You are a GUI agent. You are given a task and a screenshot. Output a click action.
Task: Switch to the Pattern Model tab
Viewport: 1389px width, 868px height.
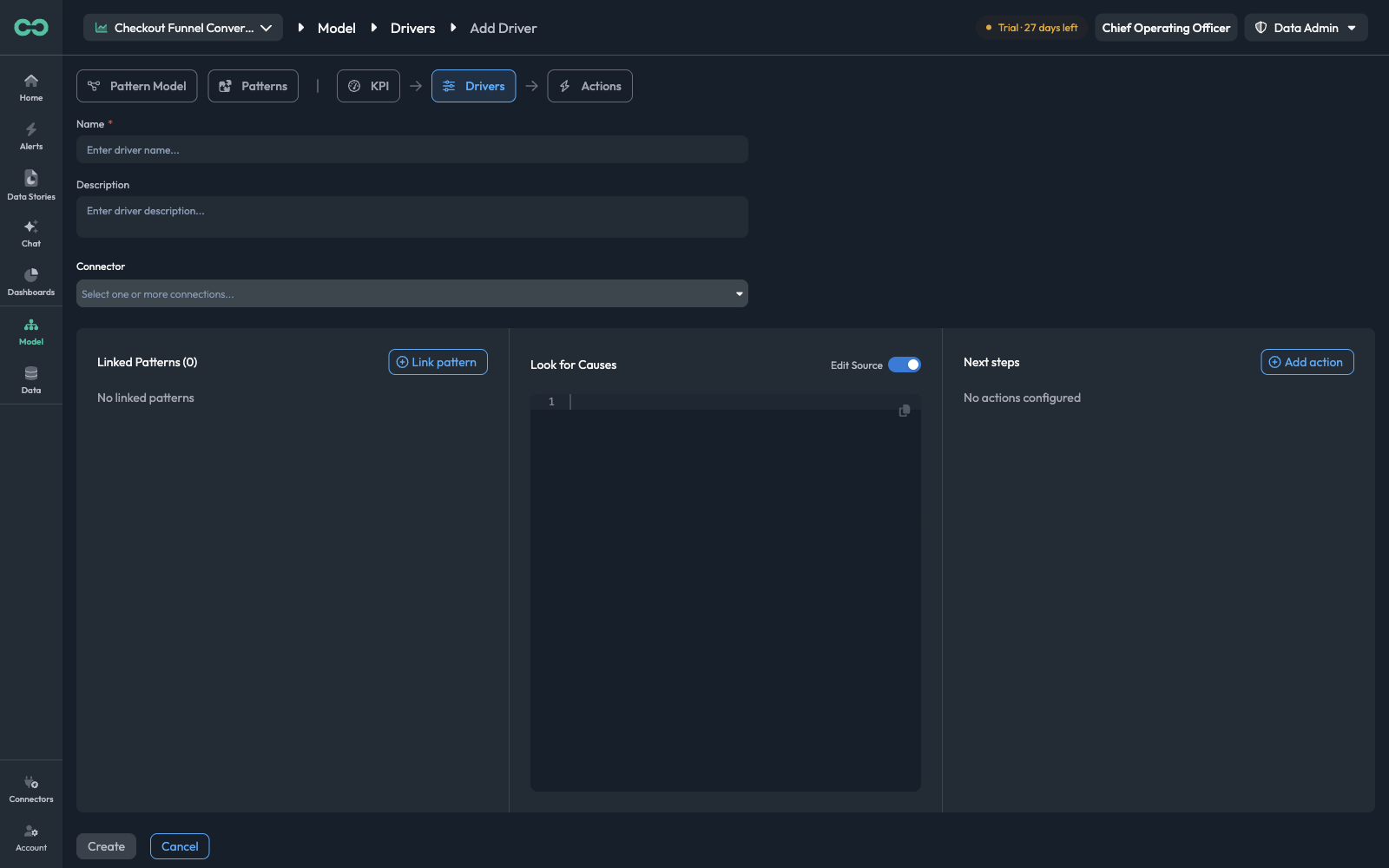(137, 86)
